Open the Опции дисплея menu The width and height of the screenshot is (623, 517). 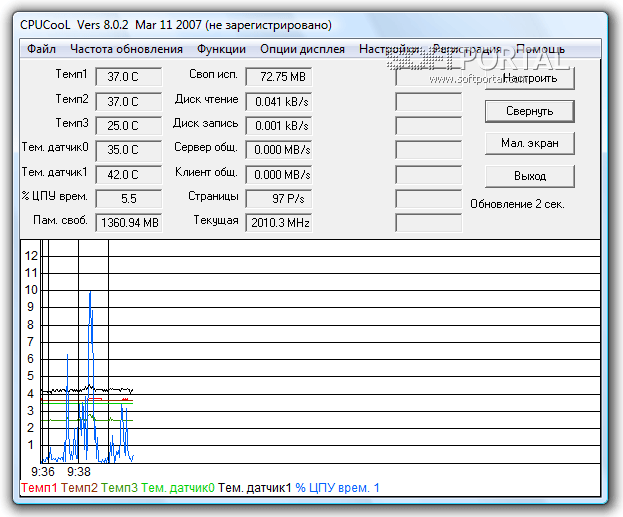pos(302,49)
